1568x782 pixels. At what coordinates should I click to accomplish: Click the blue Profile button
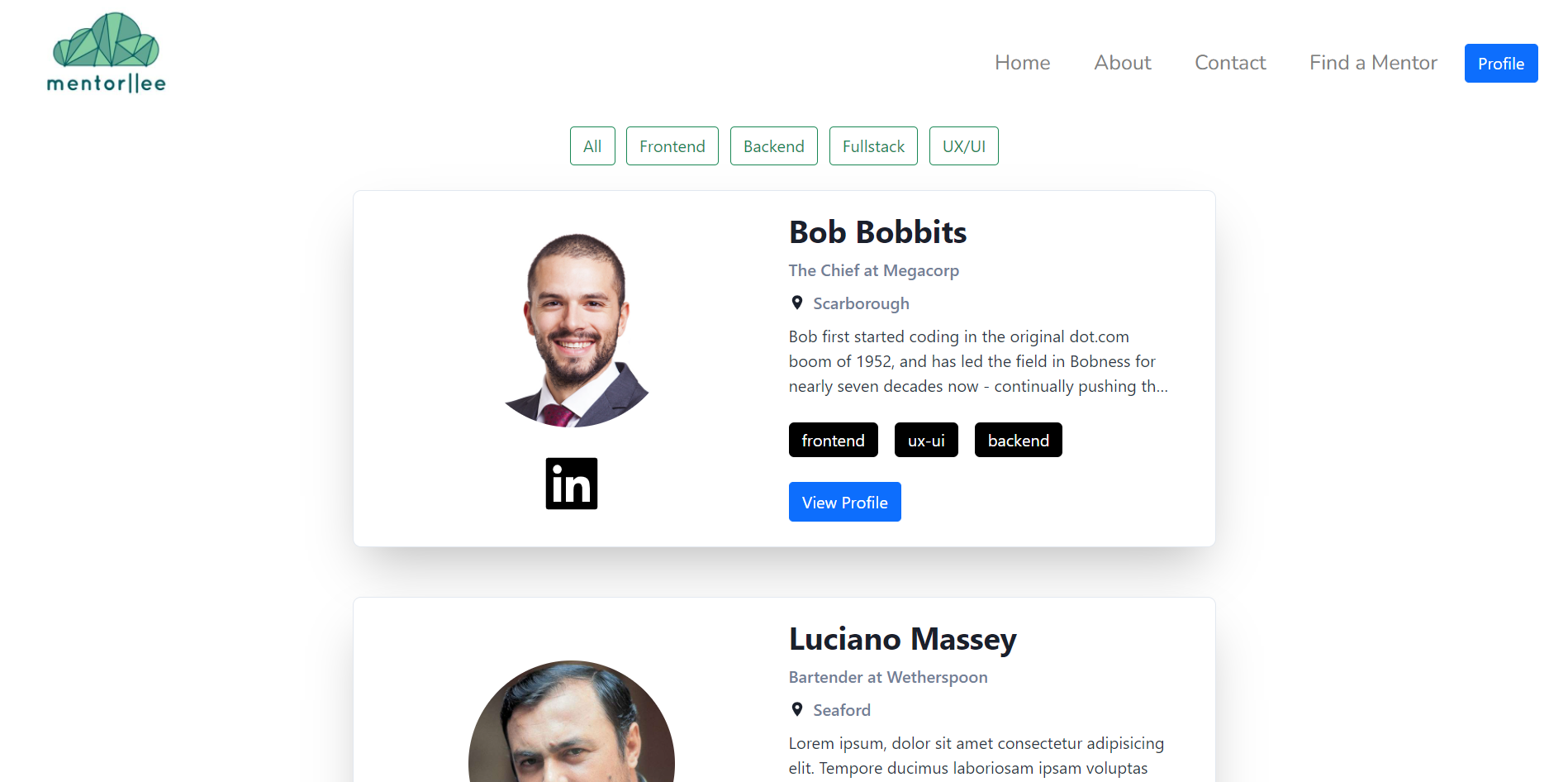pos(1501,64)
